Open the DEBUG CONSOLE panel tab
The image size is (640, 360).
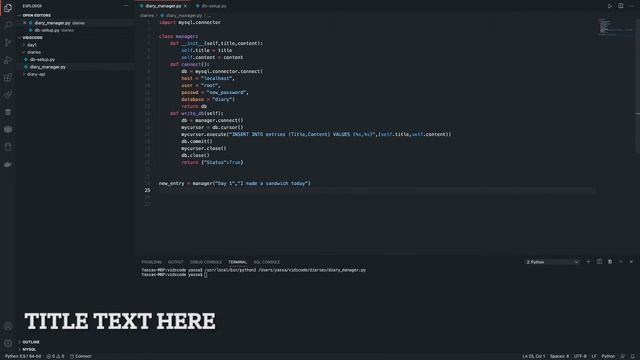pos(206,262)
